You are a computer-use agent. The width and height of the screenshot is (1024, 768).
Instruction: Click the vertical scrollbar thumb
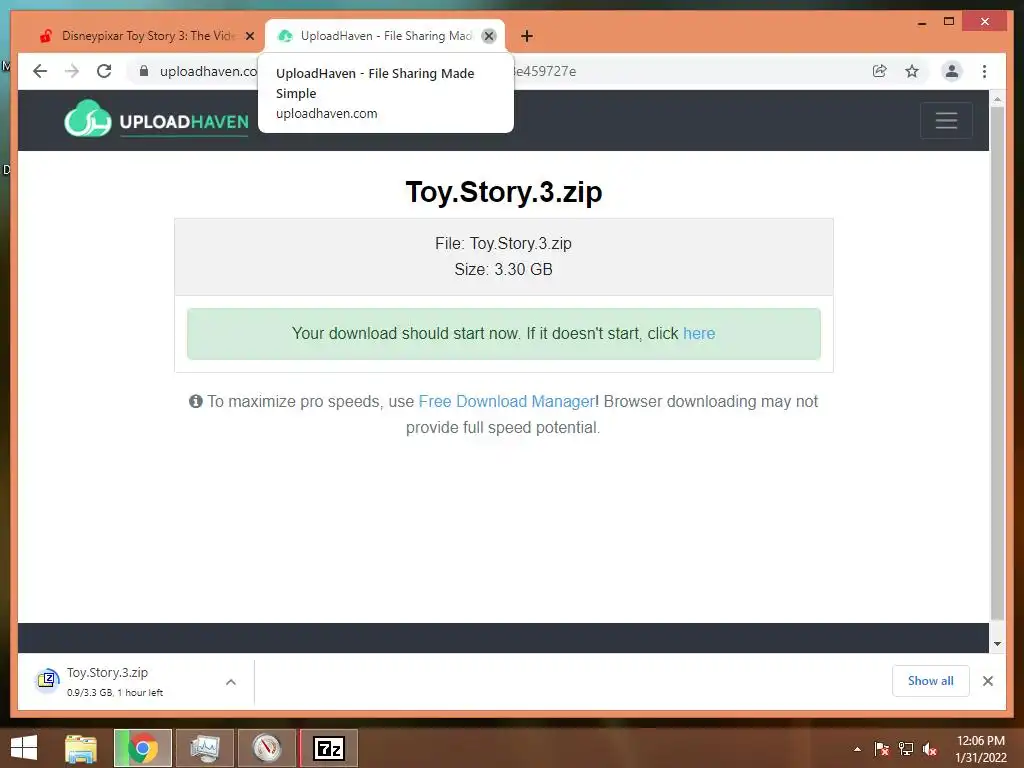point(997,362)
